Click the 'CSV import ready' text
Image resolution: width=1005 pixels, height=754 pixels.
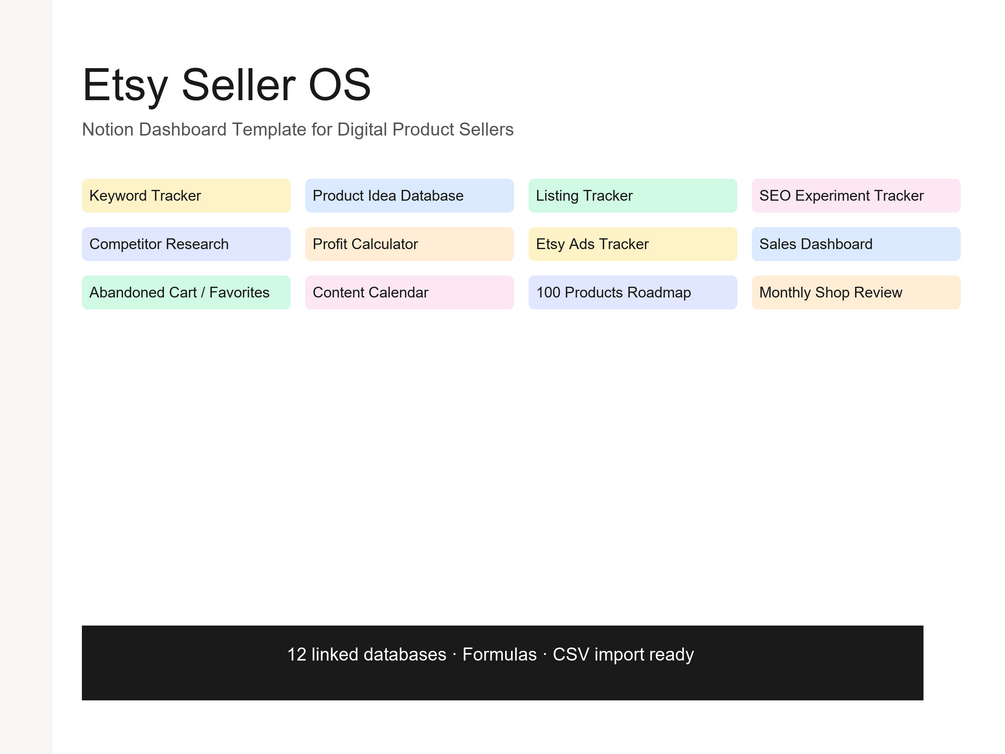click(x=623, y=655)
